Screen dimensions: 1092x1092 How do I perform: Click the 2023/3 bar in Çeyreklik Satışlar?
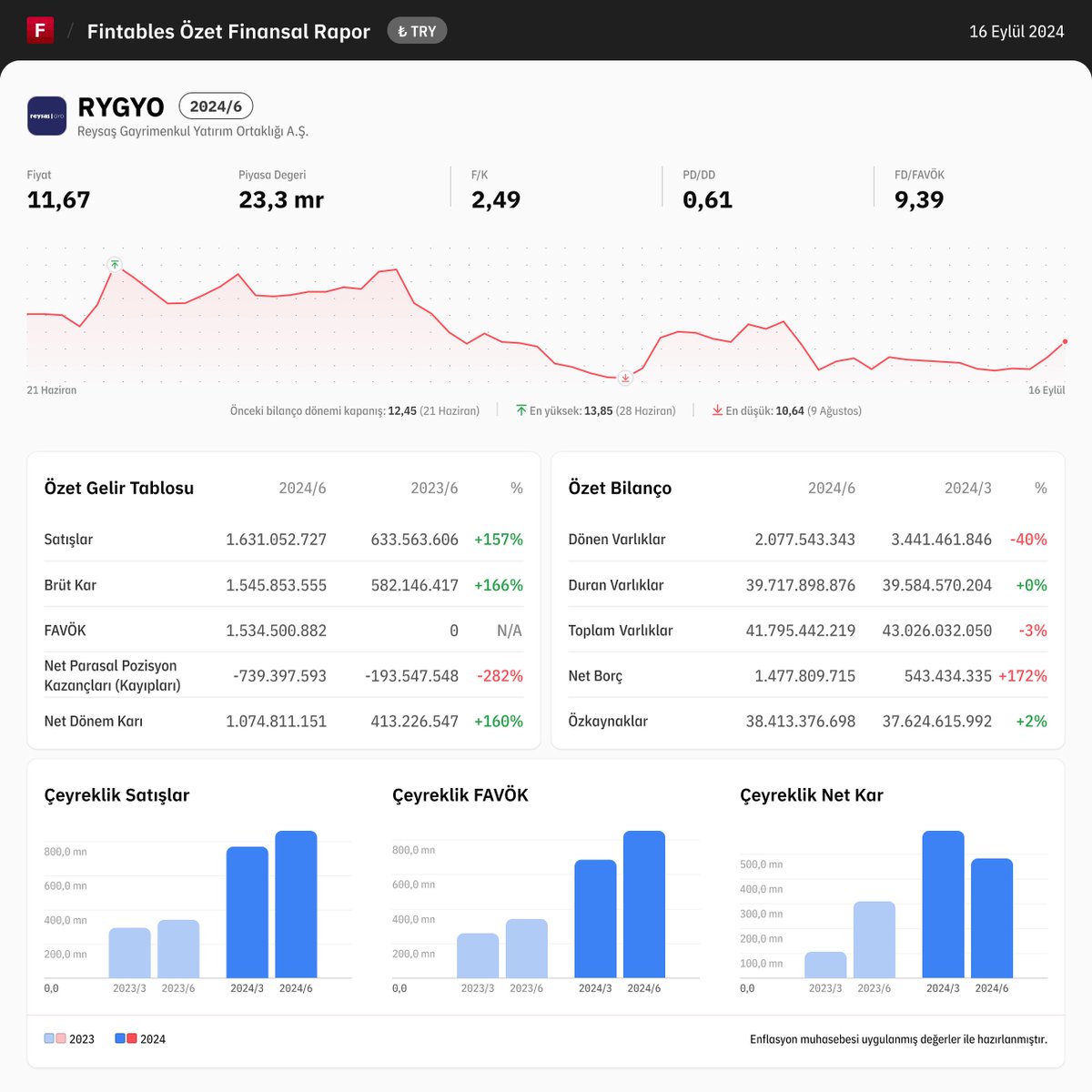(129, 953)
